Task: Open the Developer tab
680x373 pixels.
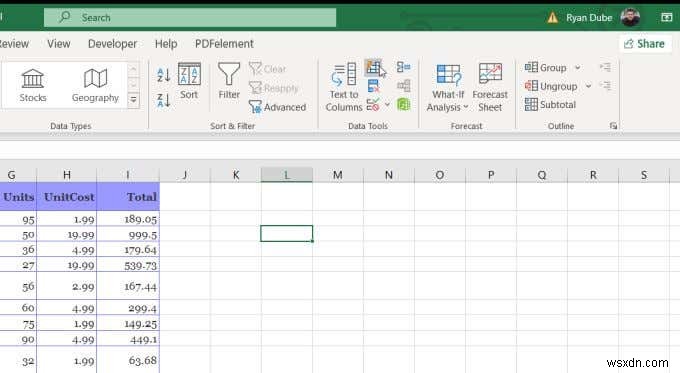Action: (112, 44)
